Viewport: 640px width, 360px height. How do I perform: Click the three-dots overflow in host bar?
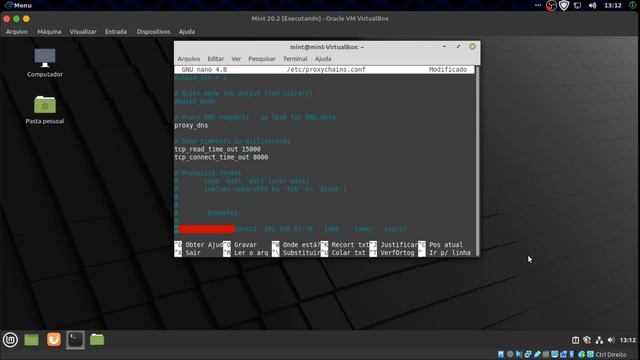(538, 5)
